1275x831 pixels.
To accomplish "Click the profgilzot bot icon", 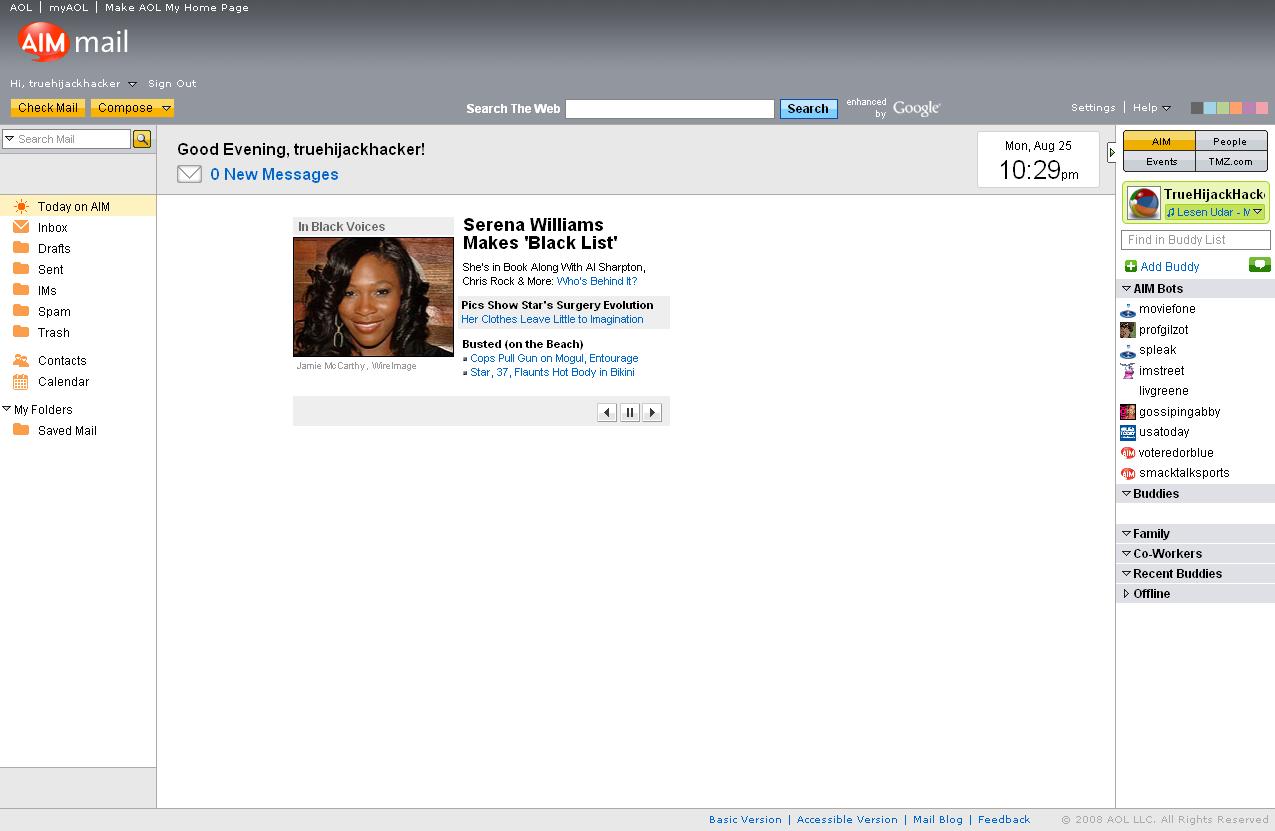I will click(x=1128, y=330).
